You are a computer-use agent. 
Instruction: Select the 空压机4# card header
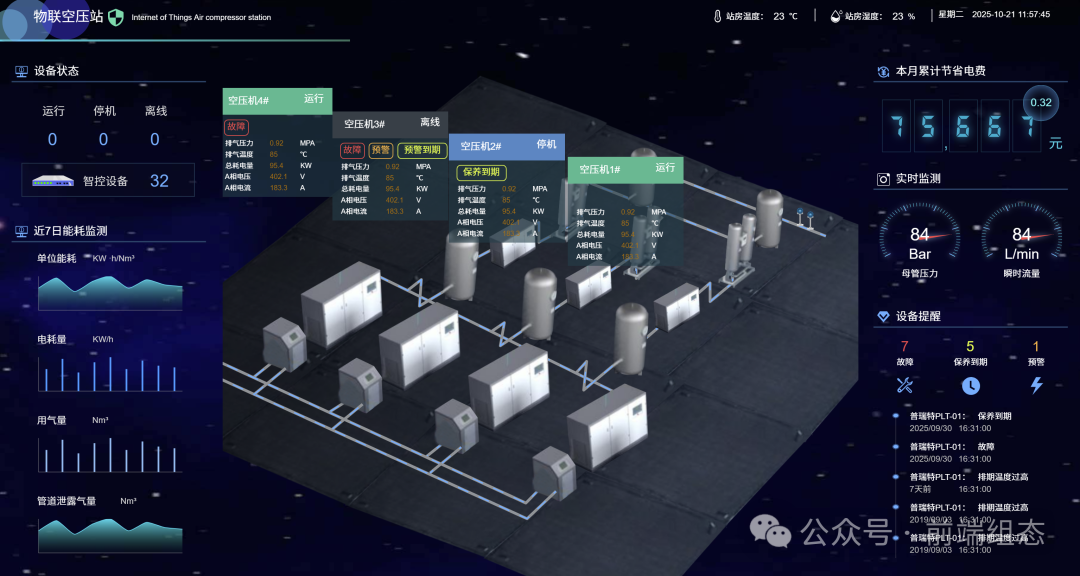point(277,101)
